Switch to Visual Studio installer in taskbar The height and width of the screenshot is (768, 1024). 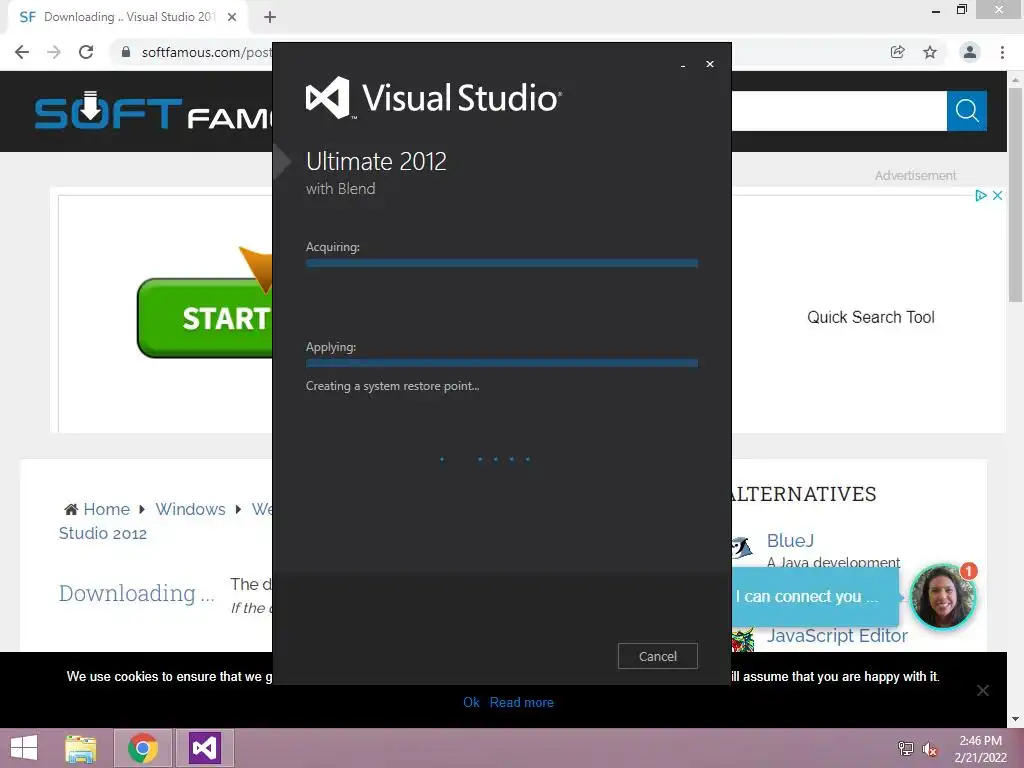[x=204, y=748]
